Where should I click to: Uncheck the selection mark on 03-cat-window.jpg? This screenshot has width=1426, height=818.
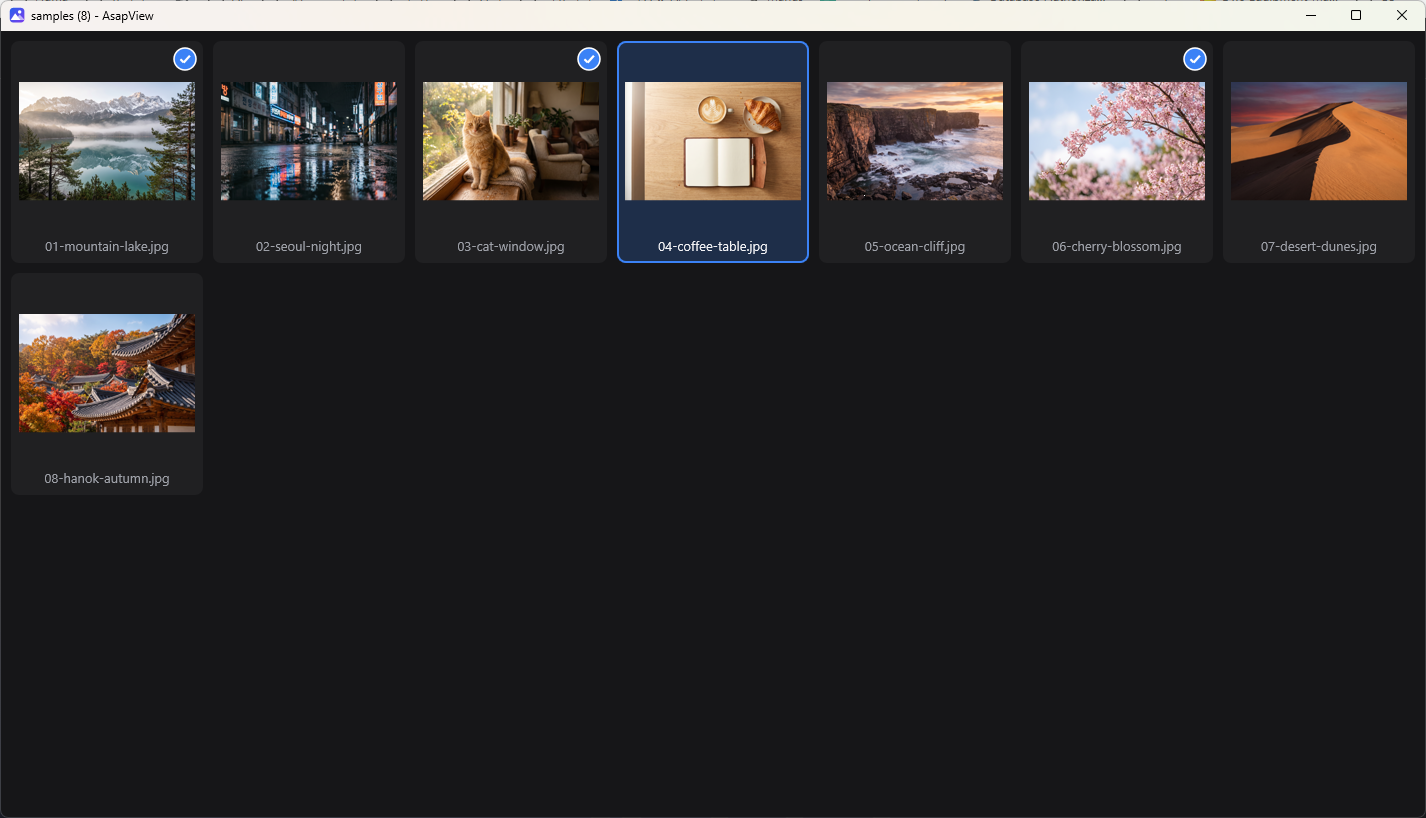(589, 59)
